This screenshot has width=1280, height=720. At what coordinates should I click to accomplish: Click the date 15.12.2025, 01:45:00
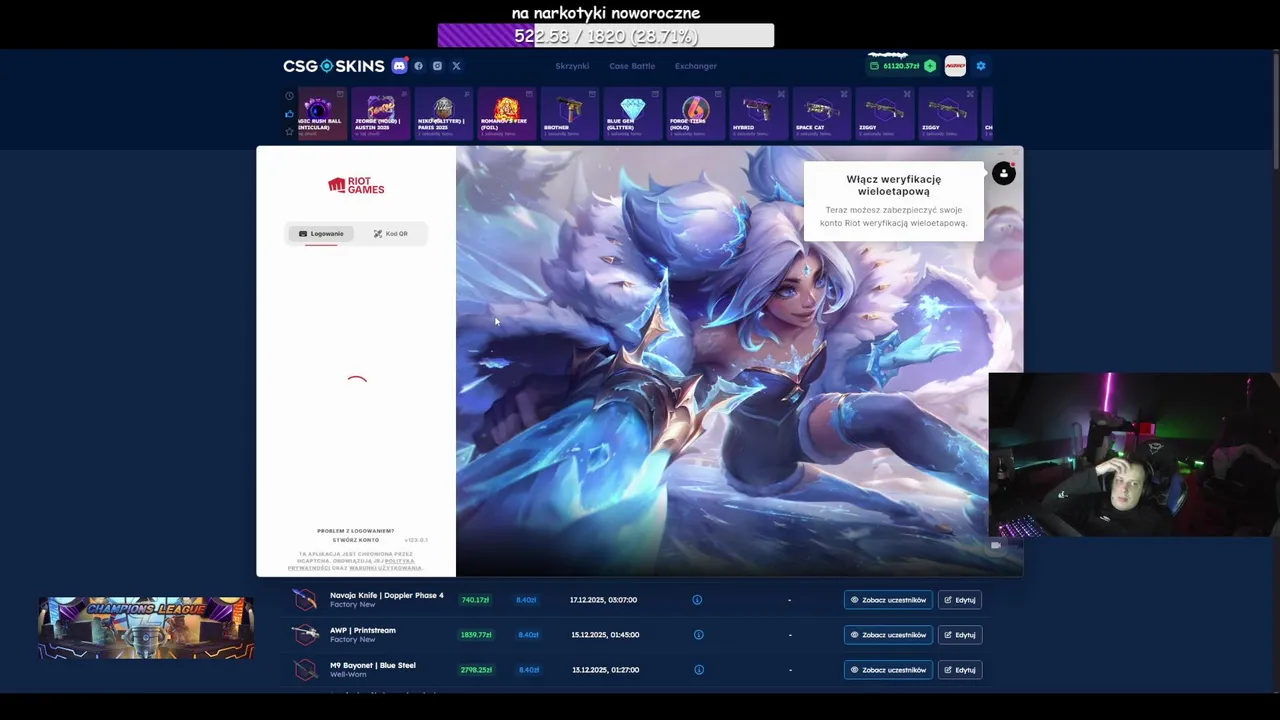[603, 635]
